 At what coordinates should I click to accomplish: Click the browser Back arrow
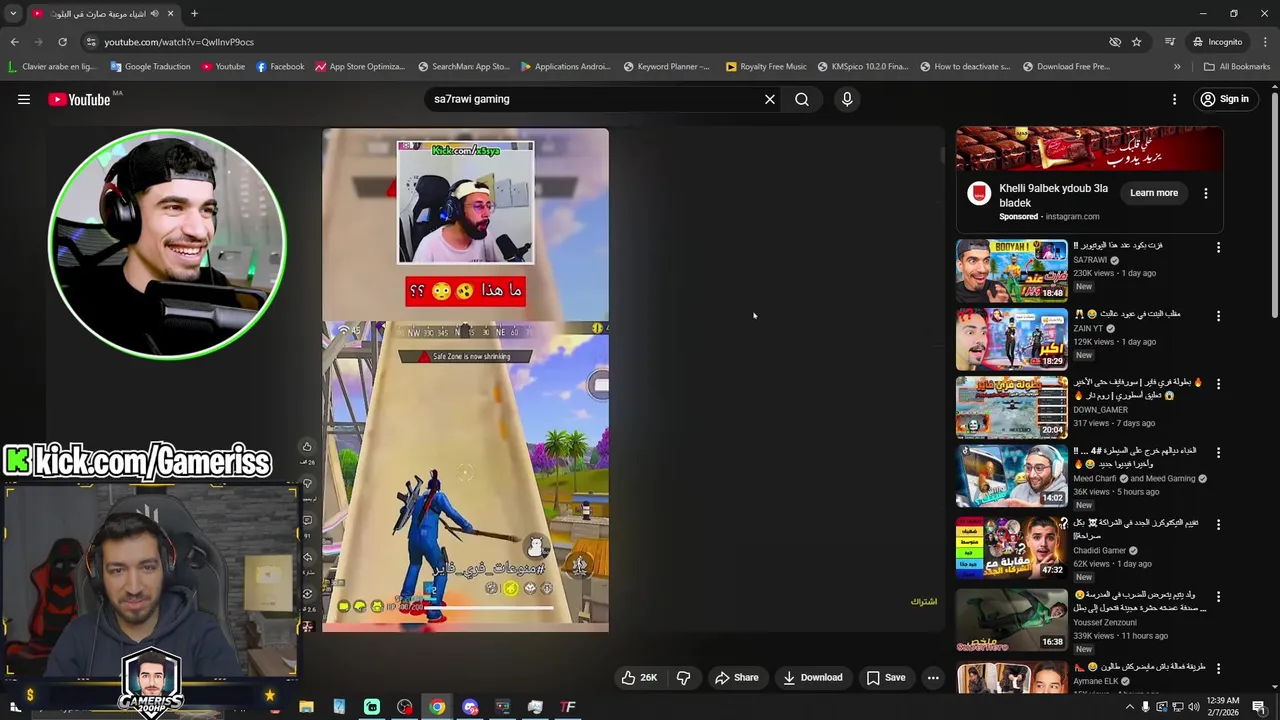(x=14, y=42)
